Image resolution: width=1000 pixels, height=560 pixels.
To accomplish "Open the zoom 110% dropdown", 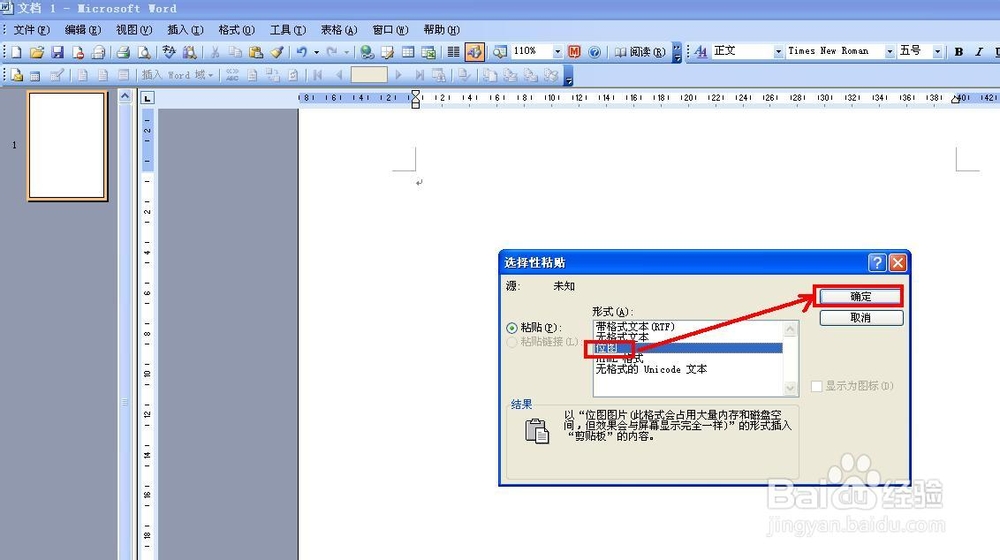I will pos(557,52).
